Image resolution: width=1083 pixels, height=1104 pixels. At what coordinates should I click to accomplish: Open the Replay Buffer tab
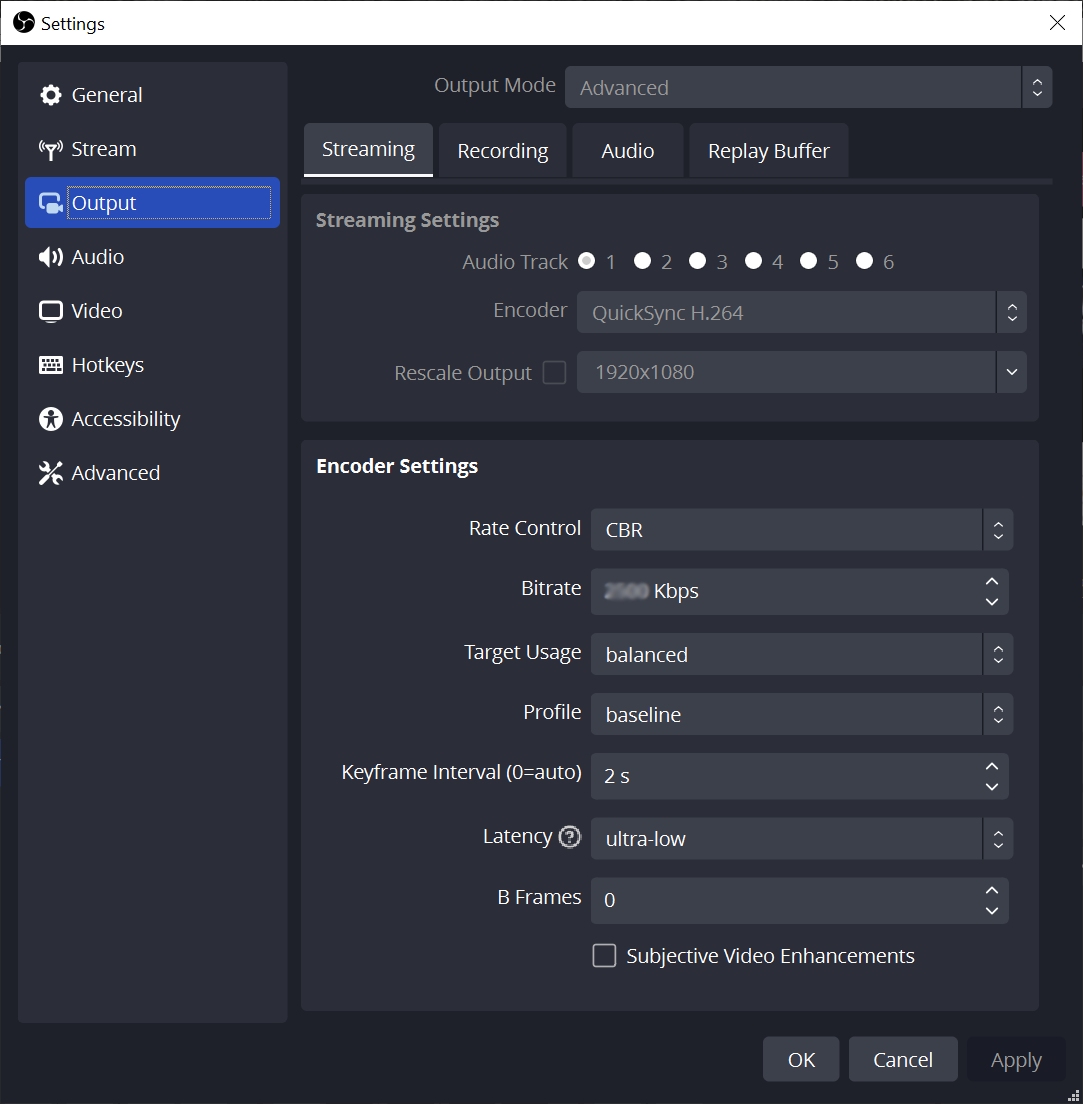(768, 150)
